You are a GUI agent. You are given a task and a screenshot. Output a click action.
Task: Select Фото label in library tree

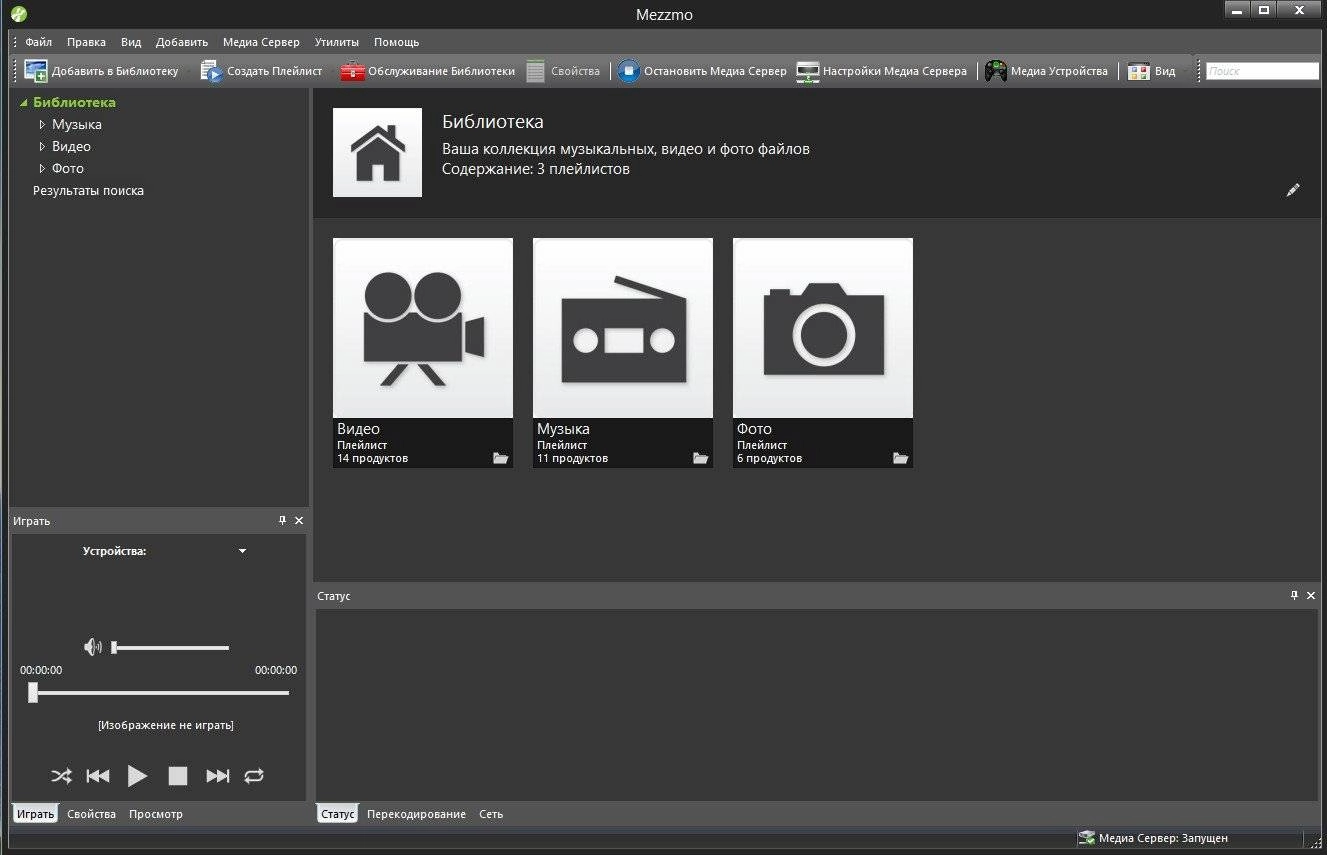[x=68, y=169]
